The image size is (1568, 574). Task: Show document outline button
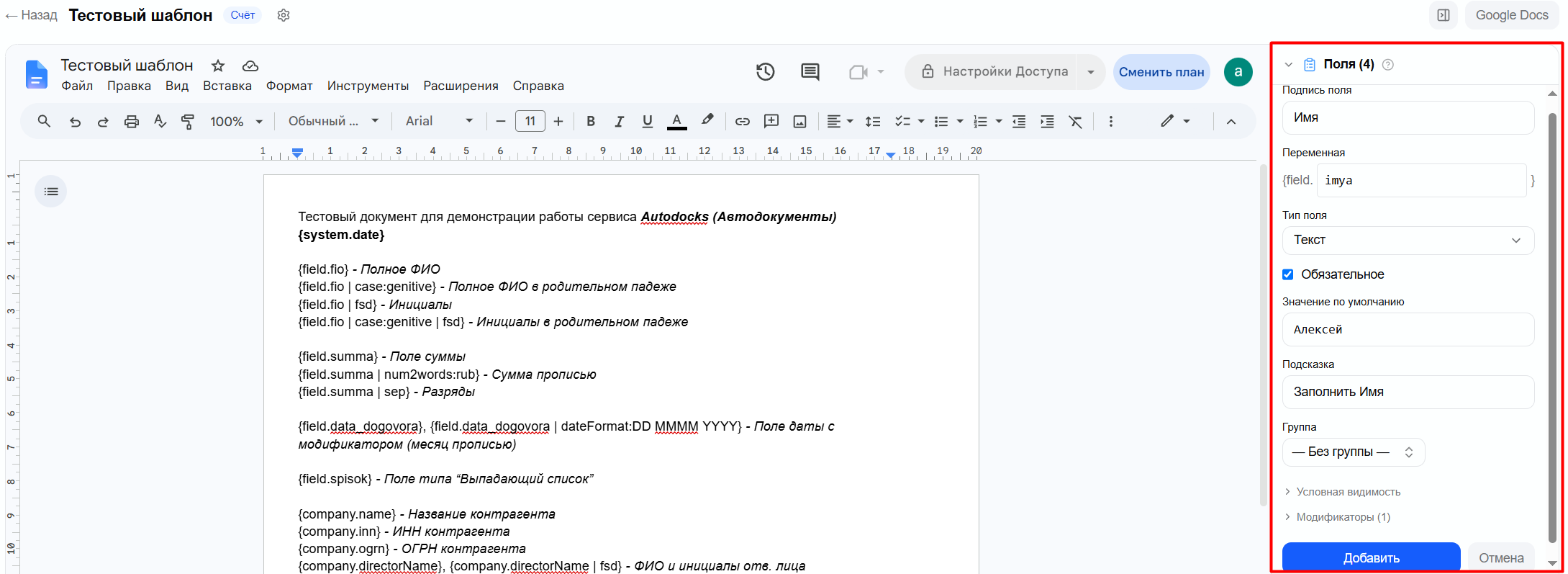point(51,192)
